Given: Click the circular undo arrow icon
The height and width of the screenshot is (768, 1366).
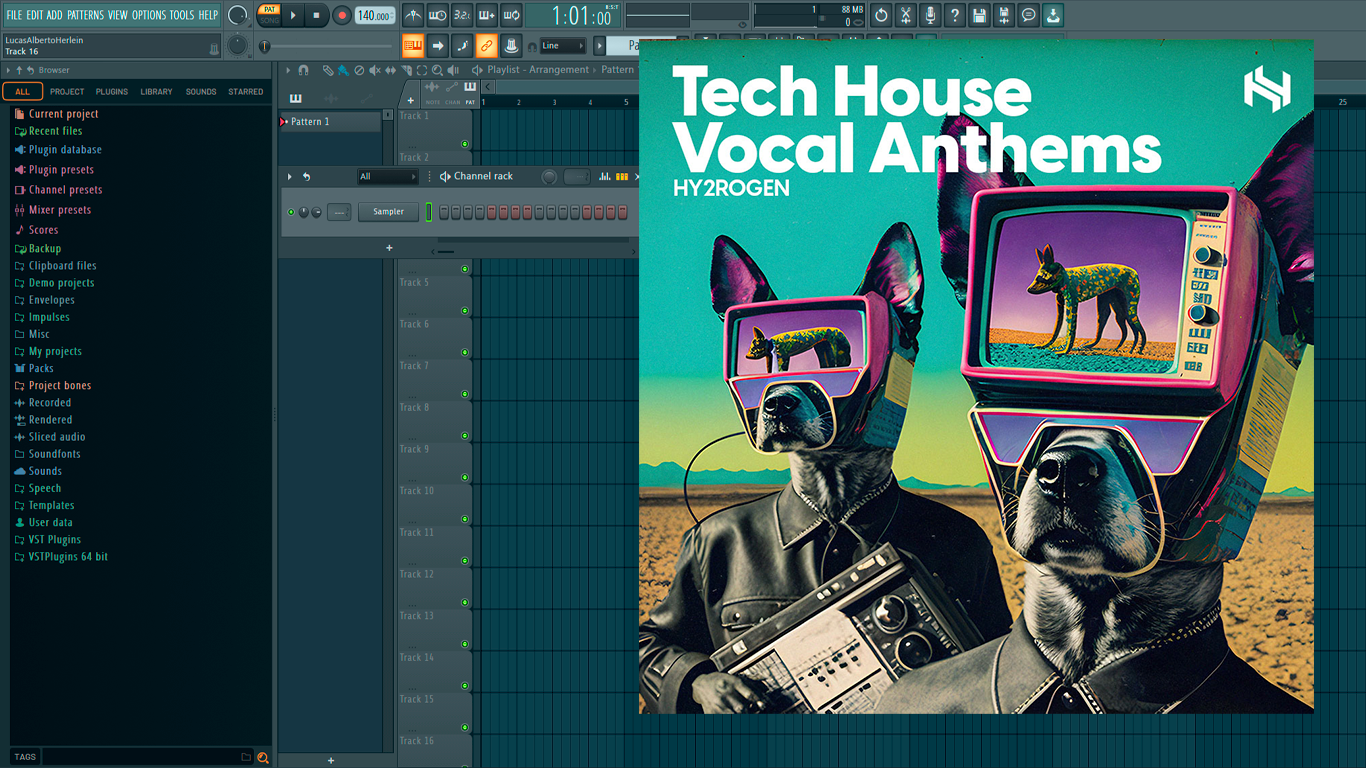Looking at the screenshot, I should 881,15.
